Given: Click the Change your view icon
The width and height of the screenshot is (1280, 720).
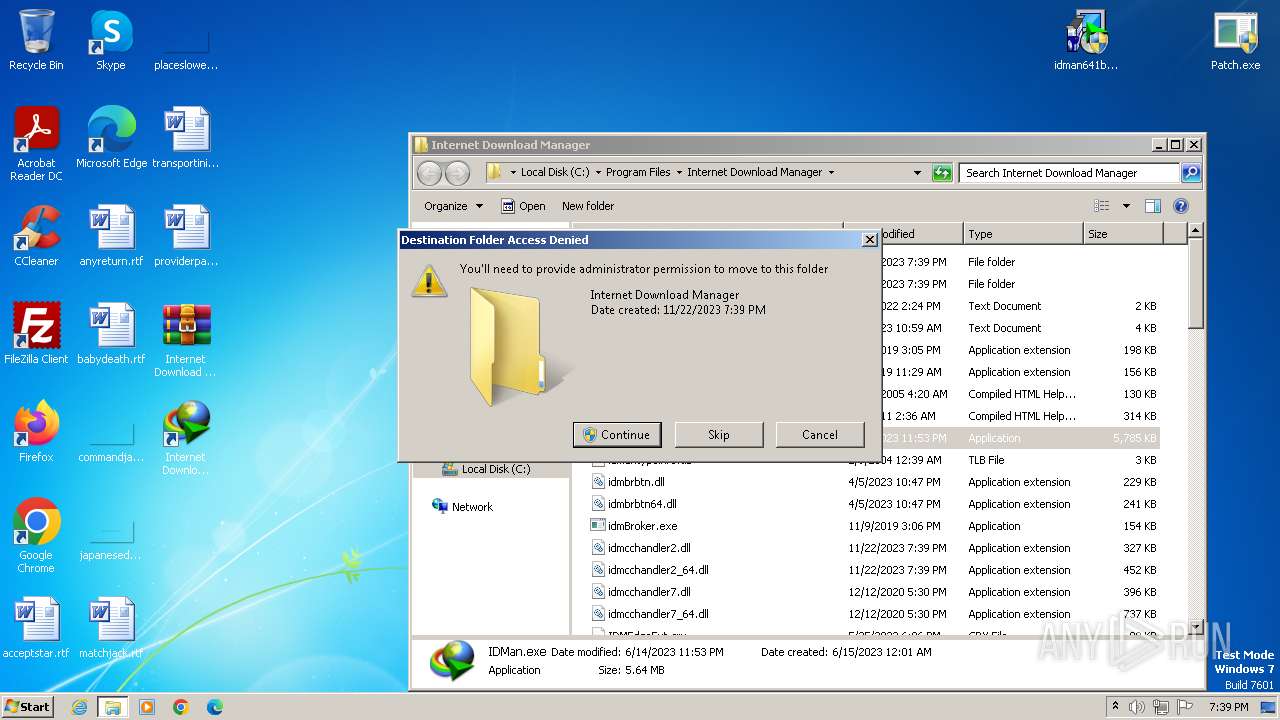Looking at the screenshot, I should click(x=1101, y=206).
